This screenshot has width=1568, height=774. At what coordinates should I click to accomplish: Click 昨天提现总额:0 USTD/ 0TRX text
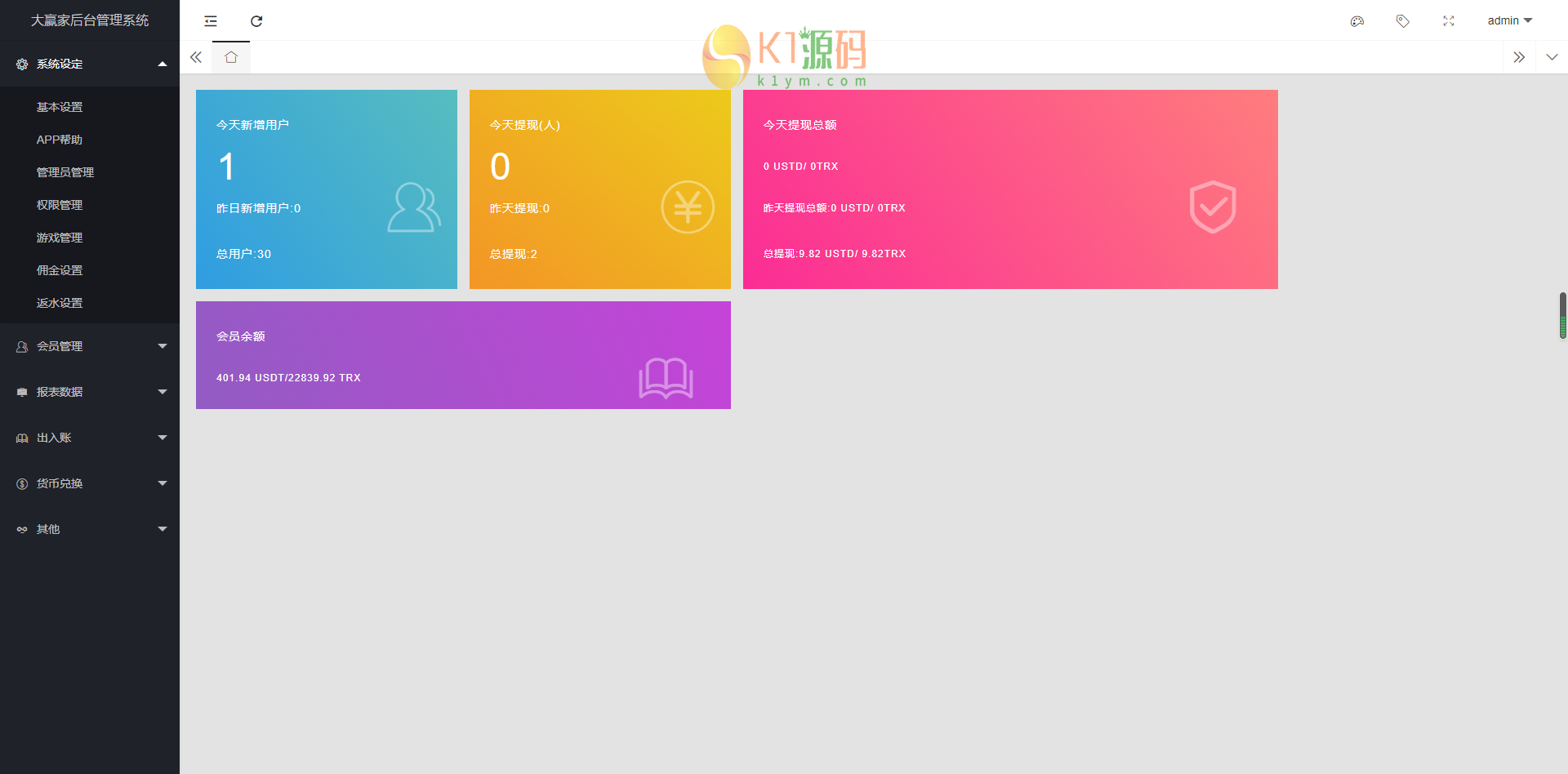pyautogui.click(x=834, y=208)
